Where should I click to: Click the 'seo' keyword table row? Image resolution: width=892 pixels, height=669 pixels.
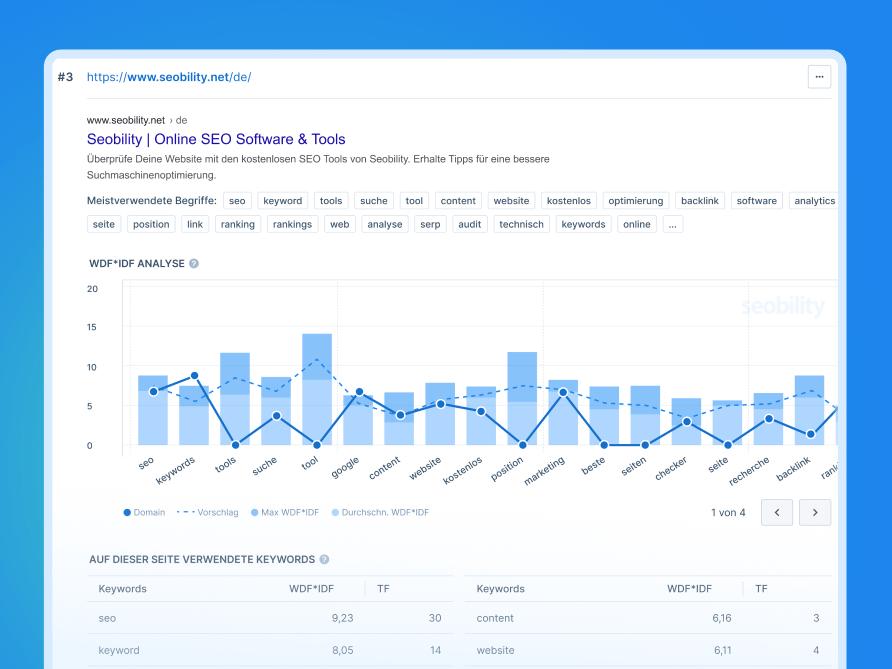click(270, 618)
